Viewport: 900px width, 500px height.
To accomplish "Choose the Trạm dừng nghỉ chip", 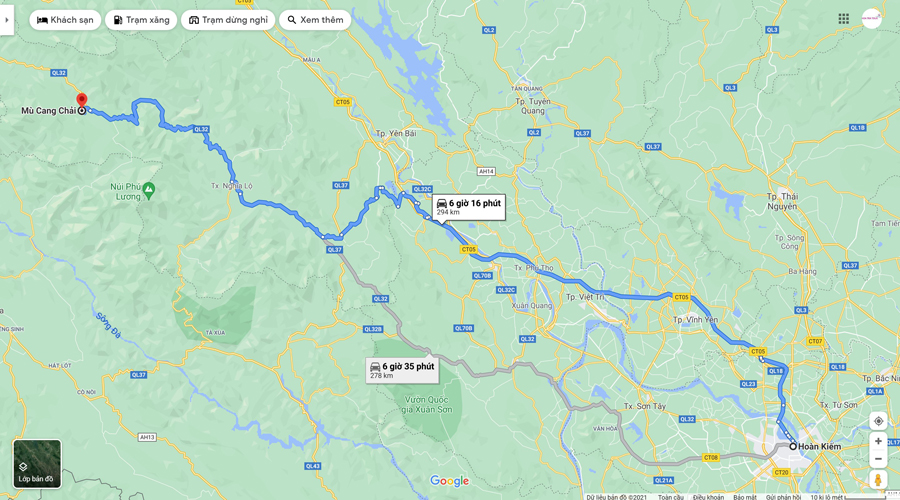I will tap(228, 20).
